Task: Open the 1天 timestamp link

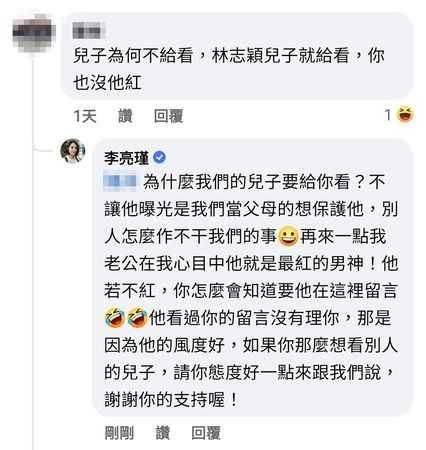Action: pos(85,116)
